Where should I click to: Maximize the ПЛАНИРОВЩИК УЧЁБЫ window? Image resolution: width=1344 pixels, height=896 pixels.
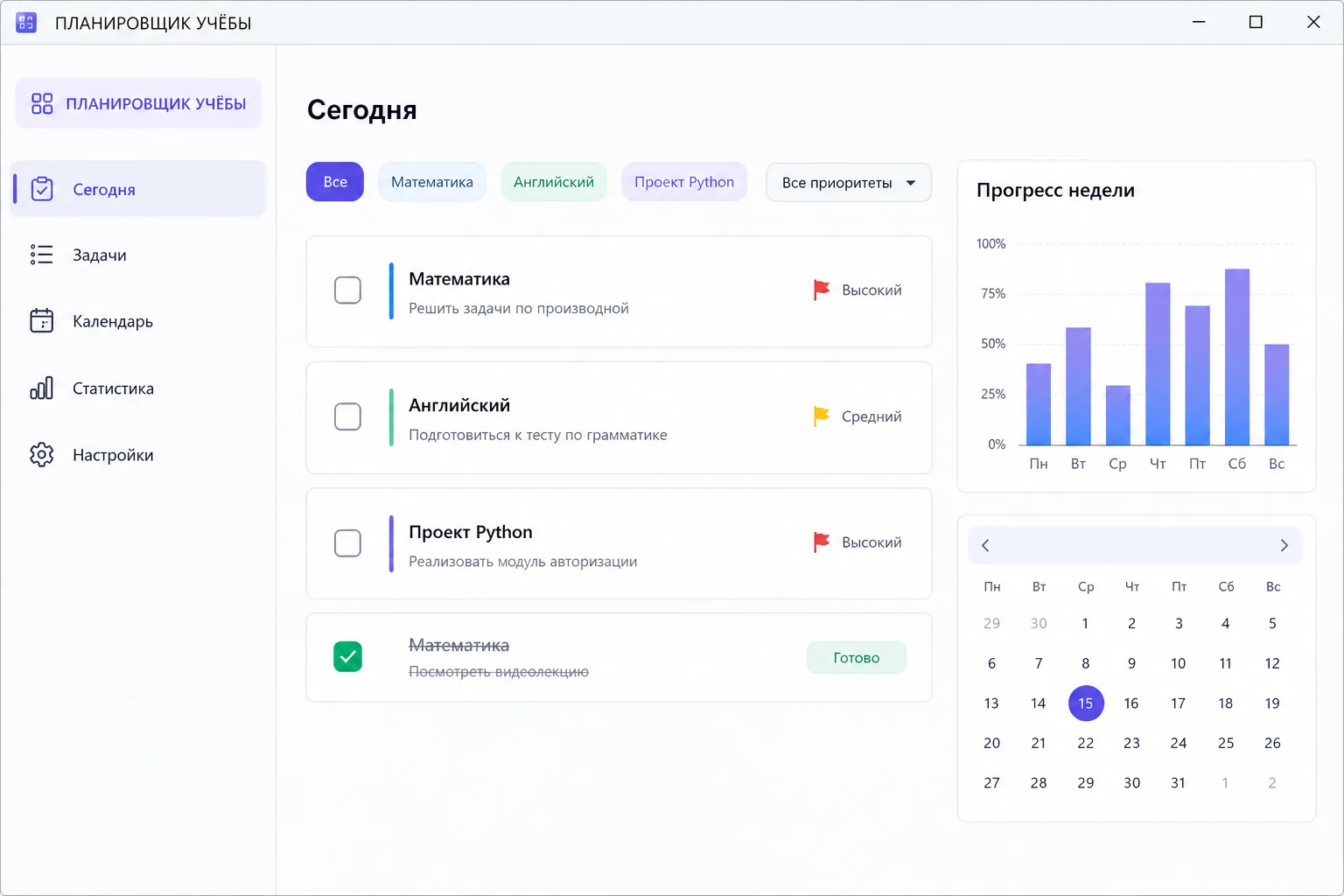coord(1256,22)
